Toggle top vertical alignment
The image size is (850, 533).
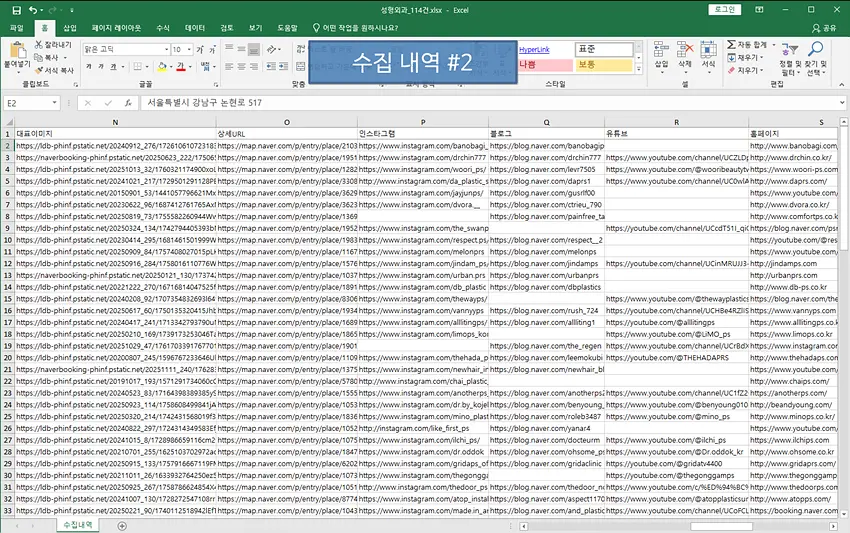(229, 49)
